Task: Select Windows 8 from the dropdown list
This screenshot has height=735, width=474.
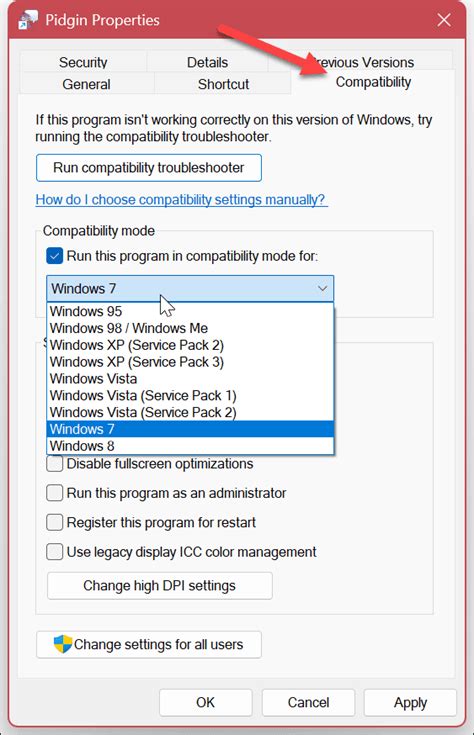Action: (190, 446)
